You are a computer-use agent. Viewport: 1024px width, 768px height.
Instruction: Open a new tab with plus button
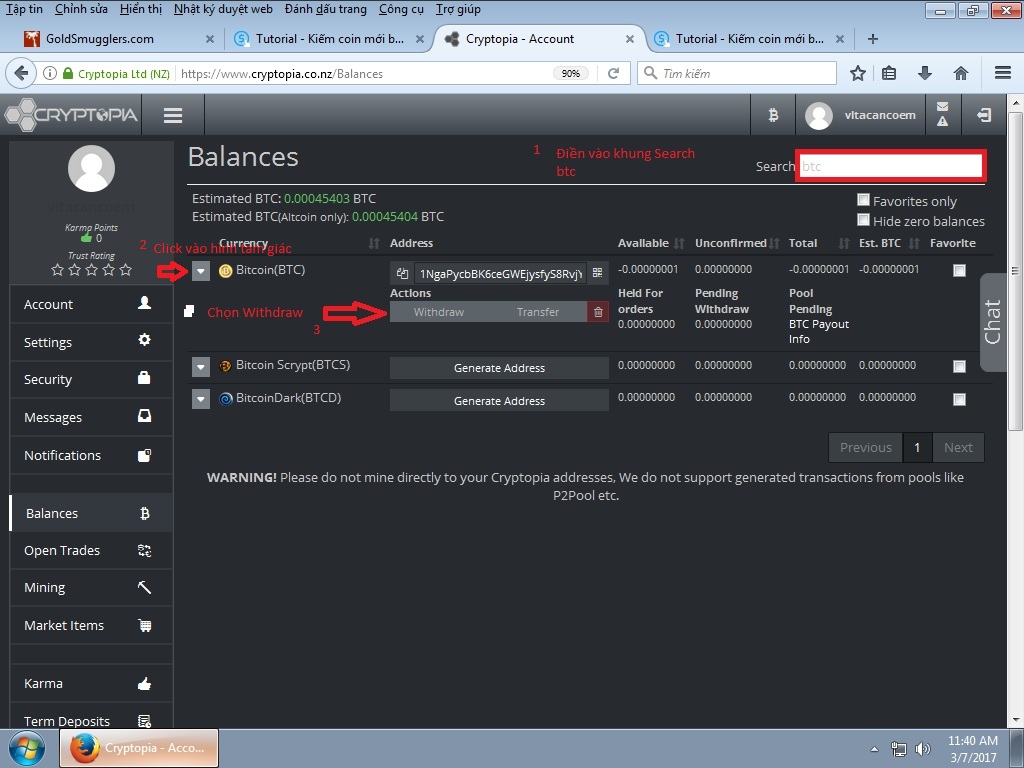click(872, 39)
